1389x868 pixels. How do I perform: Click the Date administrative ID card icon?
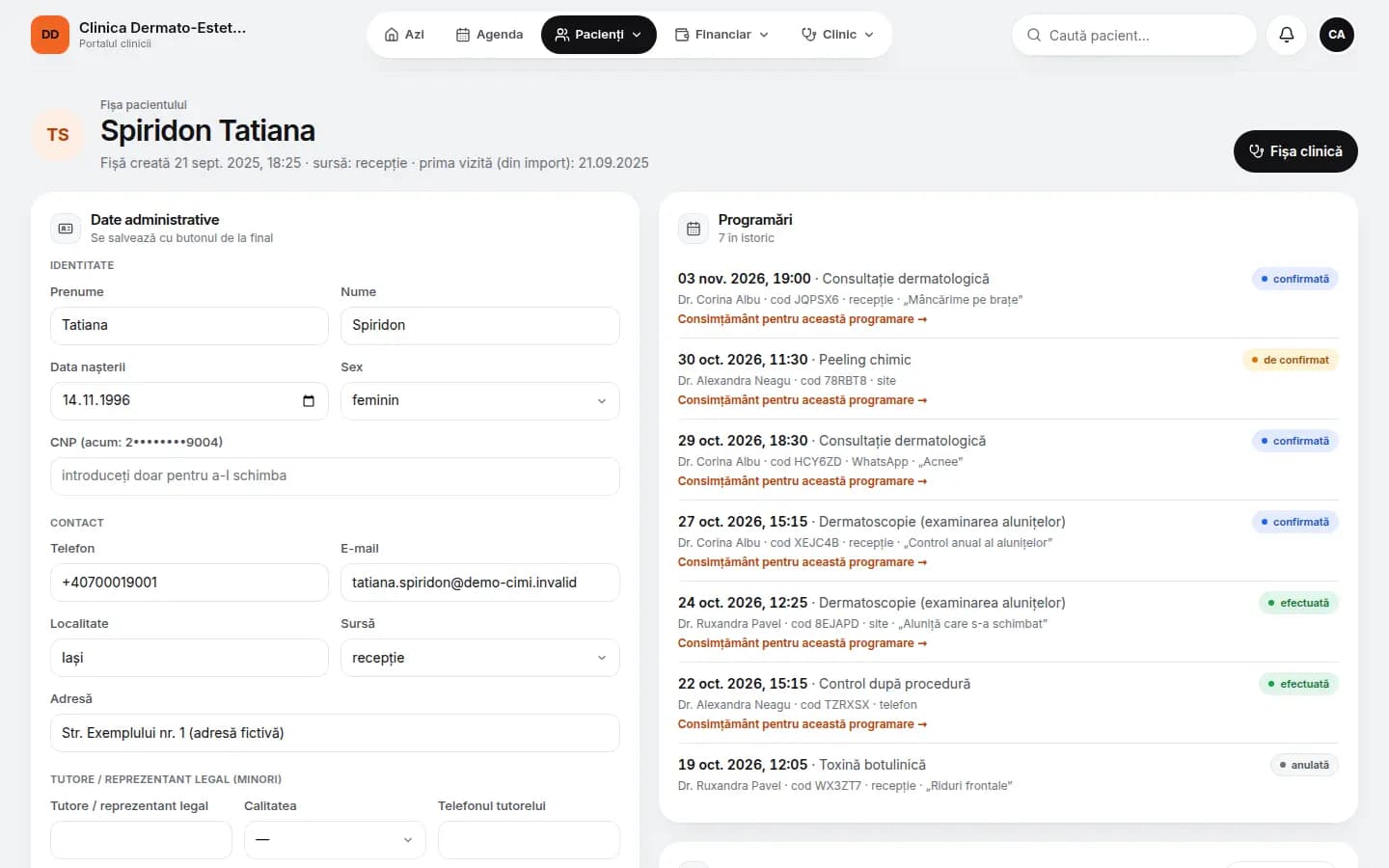66,229
